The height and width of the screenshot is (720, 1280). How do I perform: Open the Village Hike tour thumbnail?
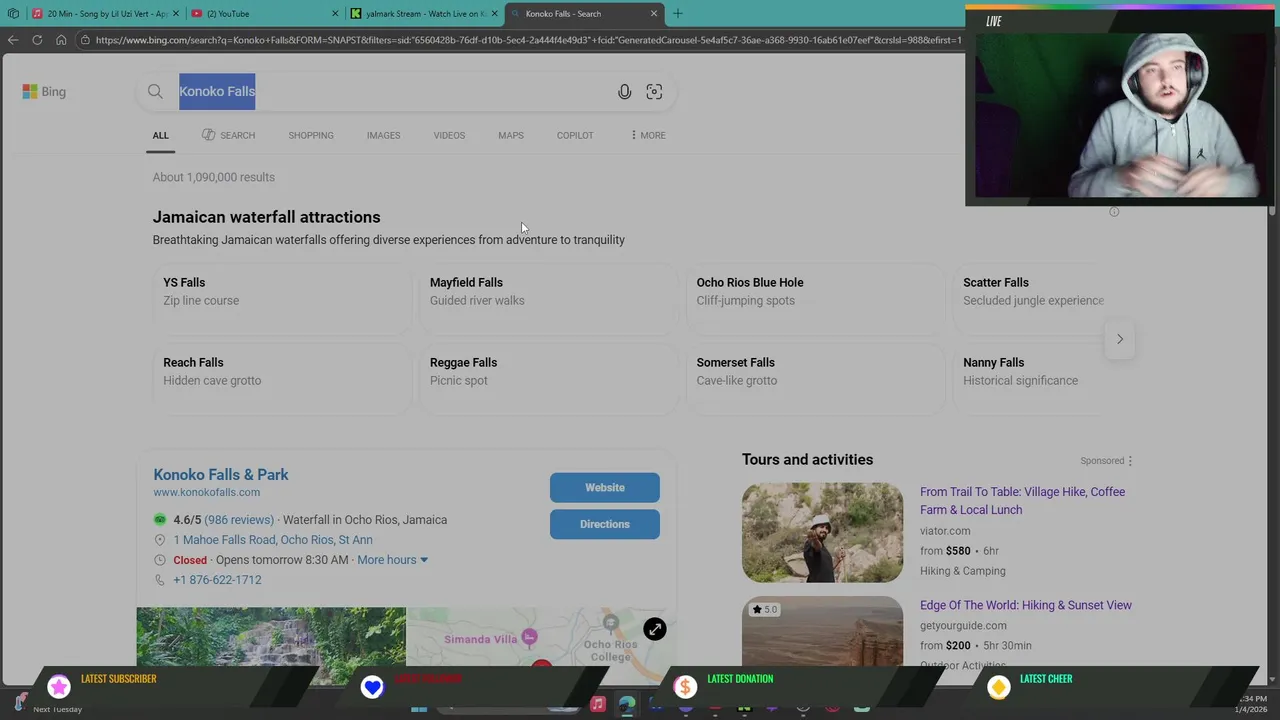coord(822,532)
